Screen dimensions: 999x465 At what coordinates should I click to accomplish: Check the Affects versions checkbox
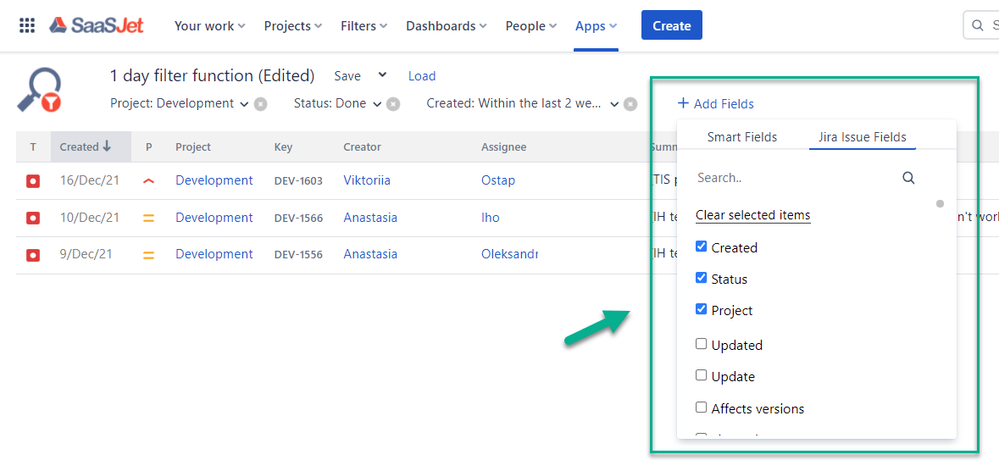coord(701,407)
